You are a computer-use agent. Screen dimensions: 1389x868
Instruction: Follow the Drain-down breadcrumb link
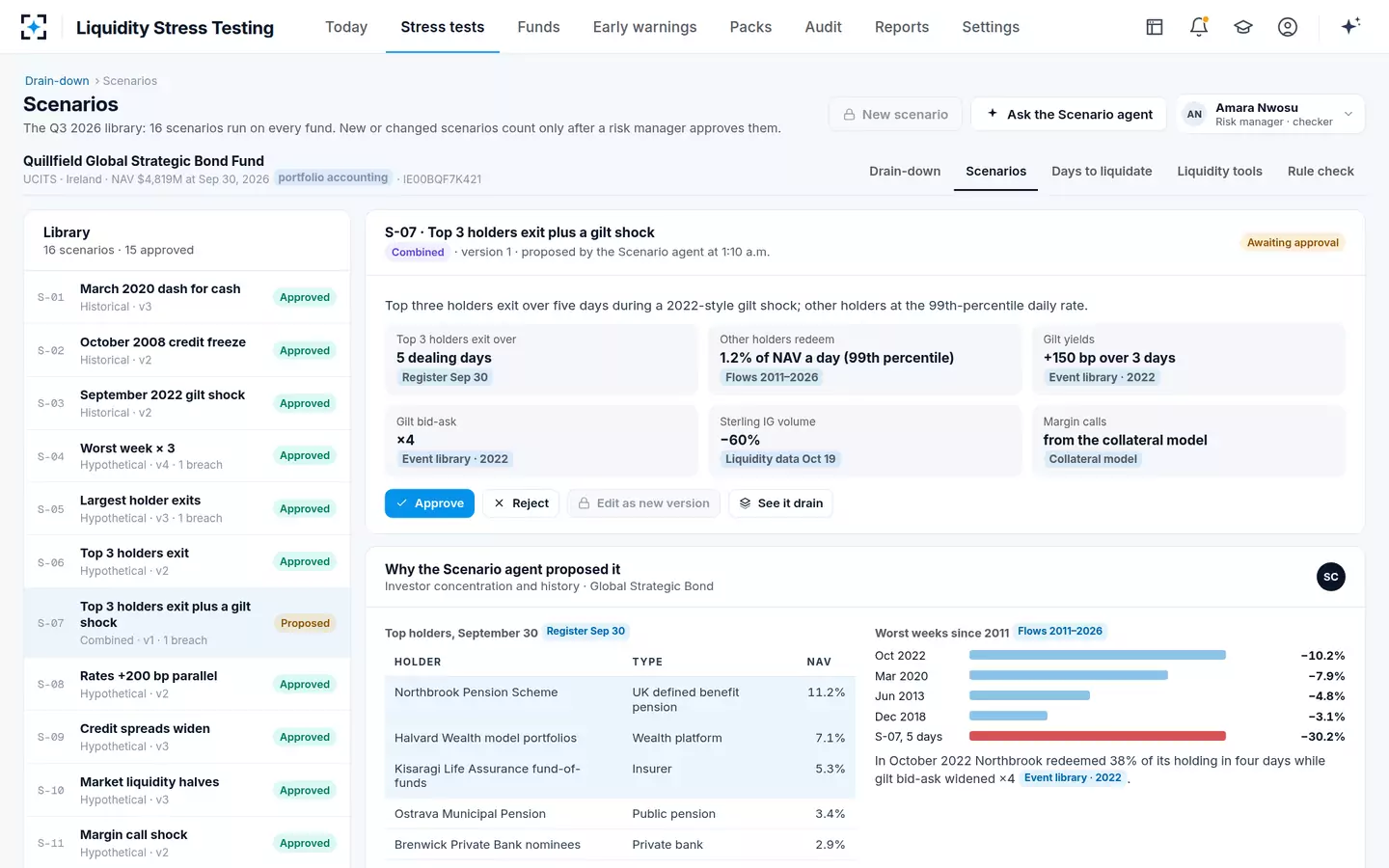coord(57,81)
